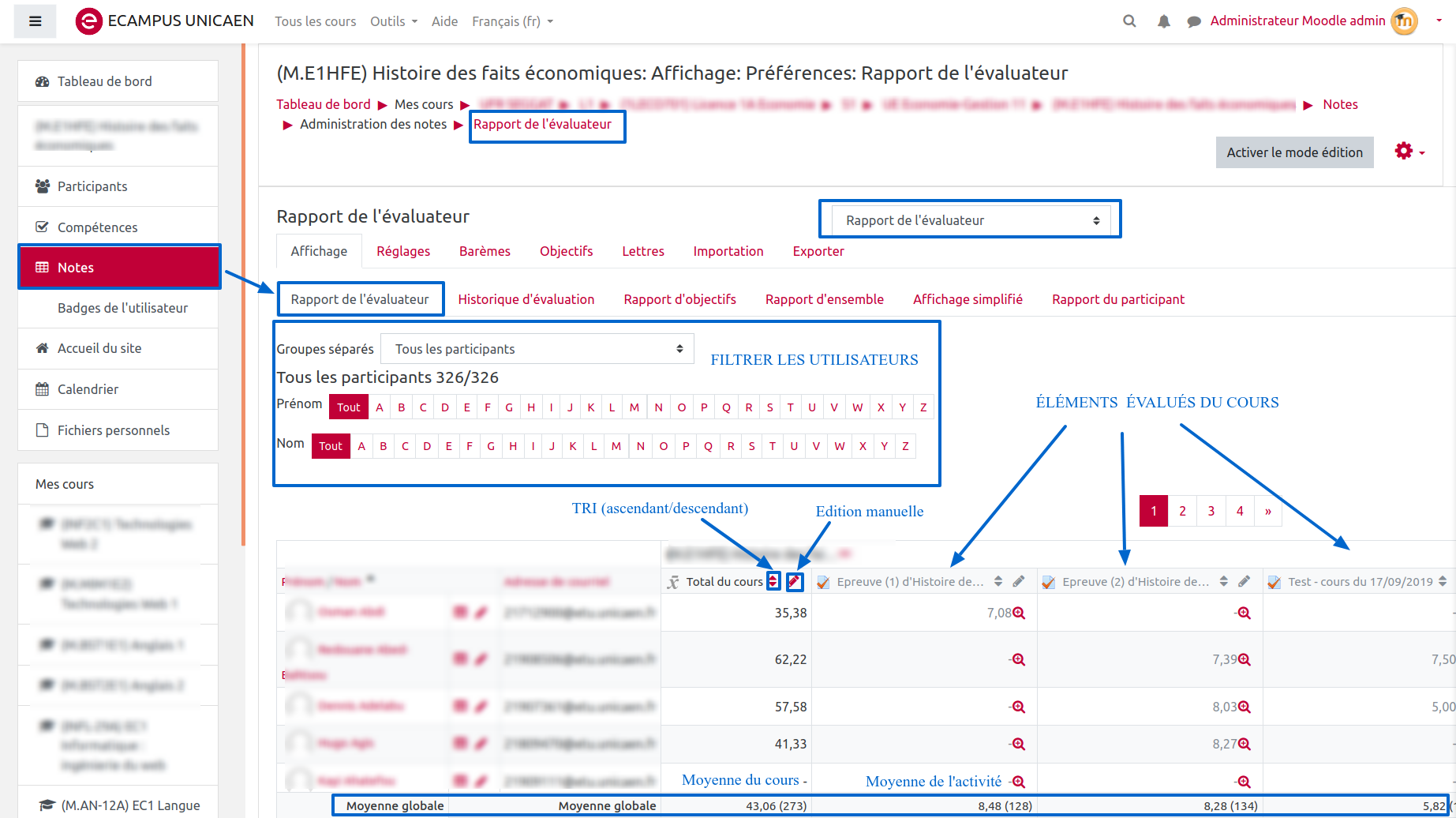The image size is (1456, 818).
Task: Open grade analysis magnifier next to 7,39
Action: point(1245,660)
